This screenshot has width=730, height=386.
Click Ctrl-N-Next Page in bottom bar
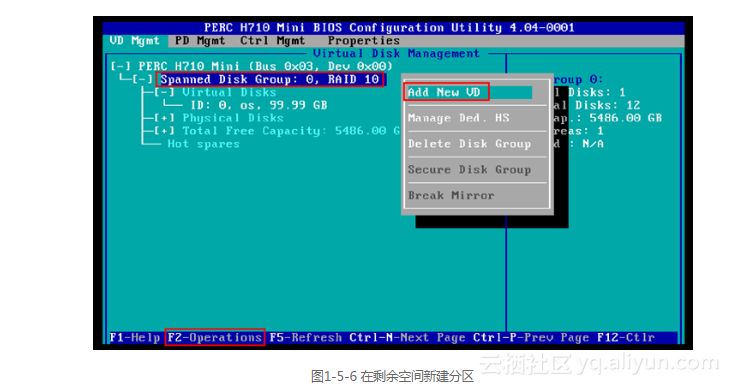pyautogui.click(x=407, y=337)
